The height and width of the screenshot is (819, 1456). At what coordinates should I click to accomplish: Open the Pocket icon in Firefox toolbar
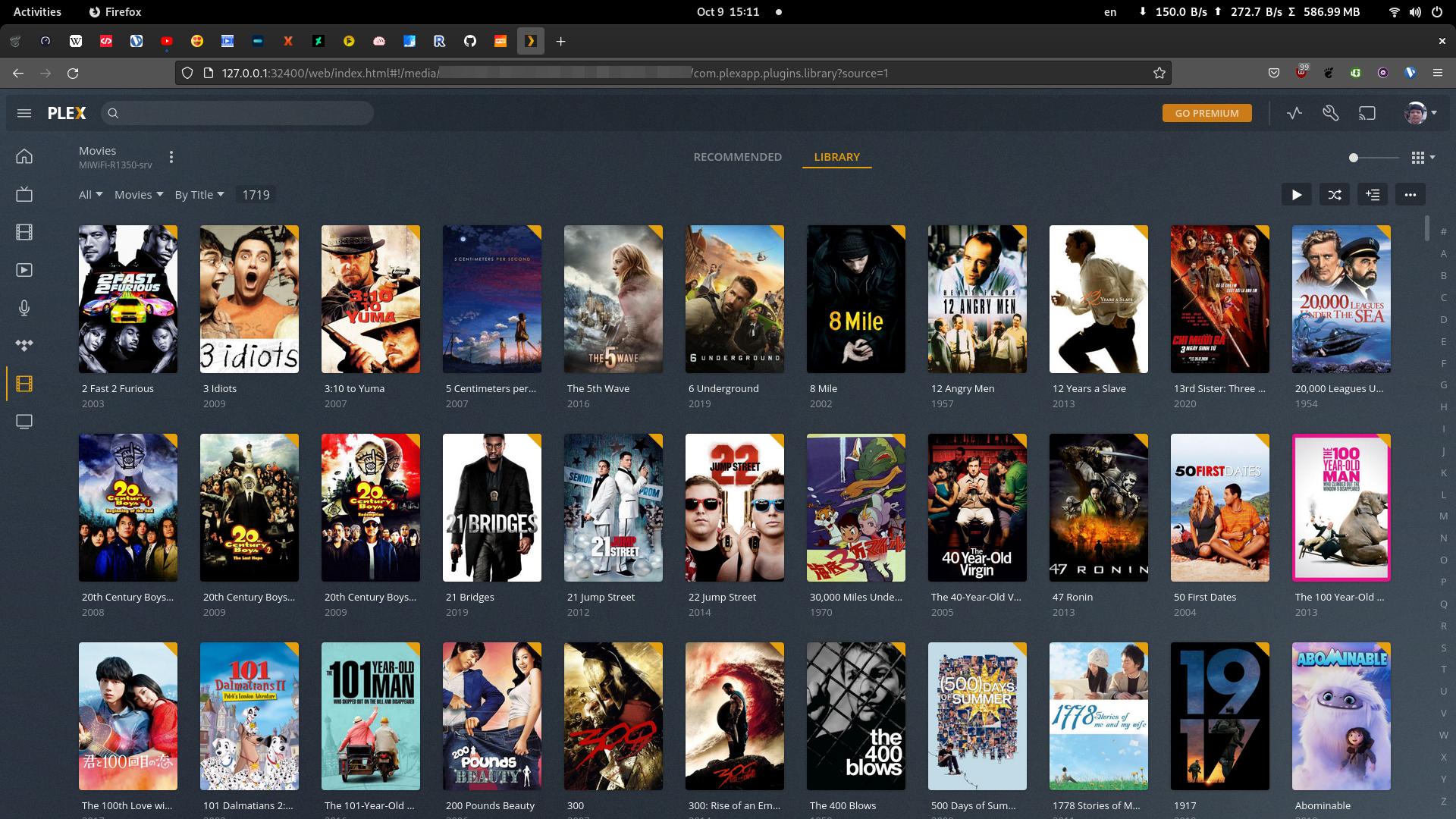point(1274,73)
